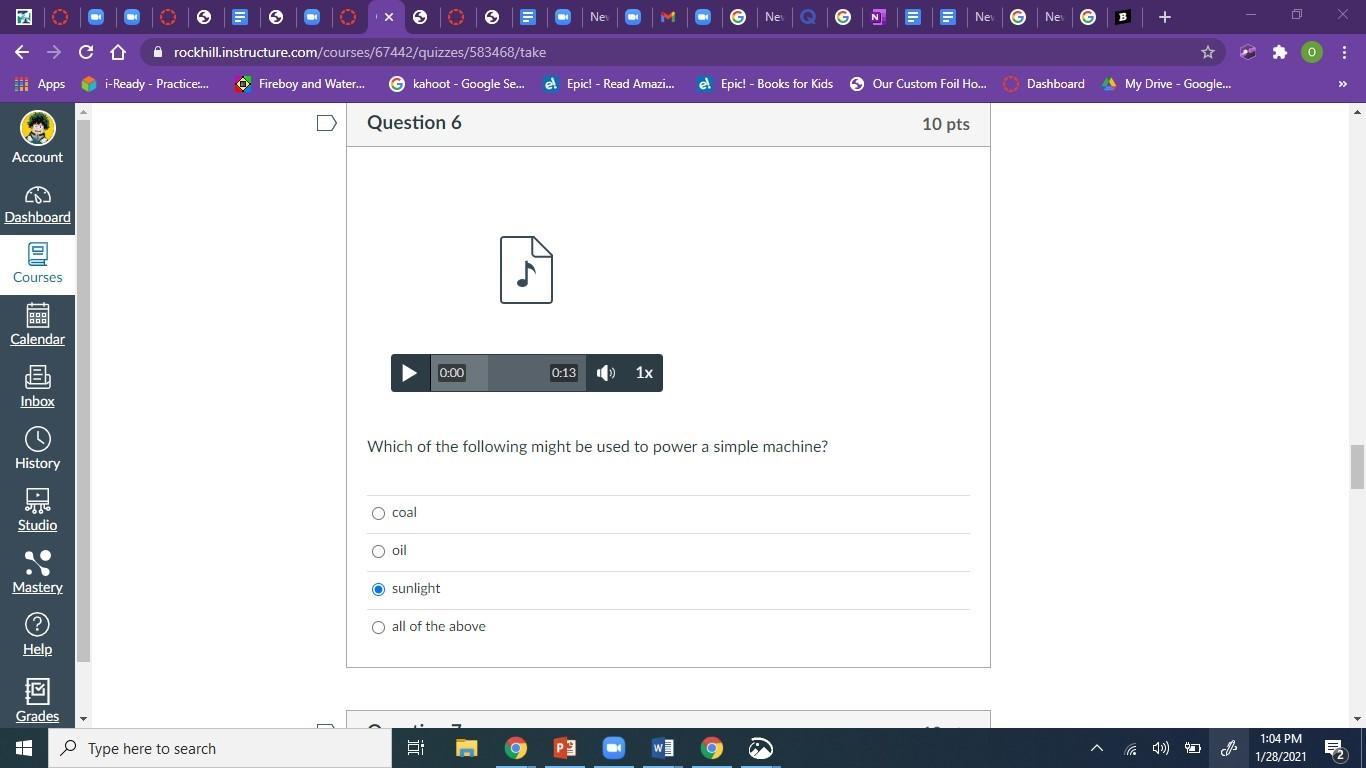Open the battery status flyout

click(1193, 748)
